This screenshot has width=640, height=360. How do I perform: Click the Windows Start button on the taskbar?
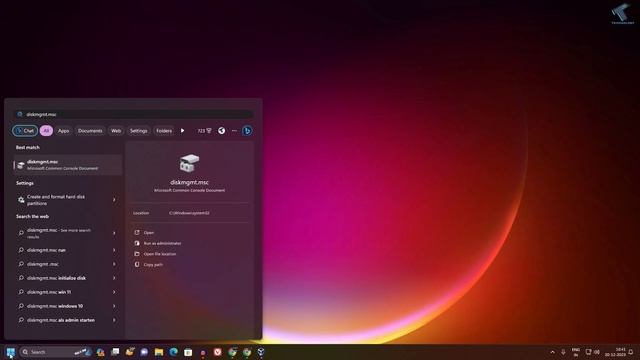point(10,352)
